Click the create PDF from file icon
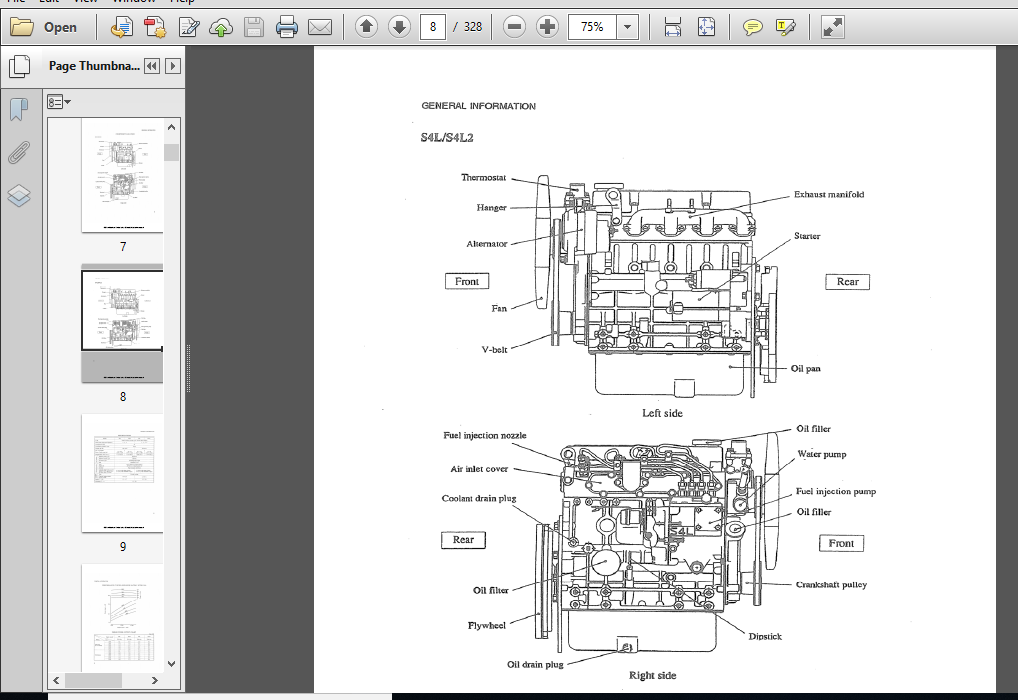The image size is (1018, 700). (121, 27)
